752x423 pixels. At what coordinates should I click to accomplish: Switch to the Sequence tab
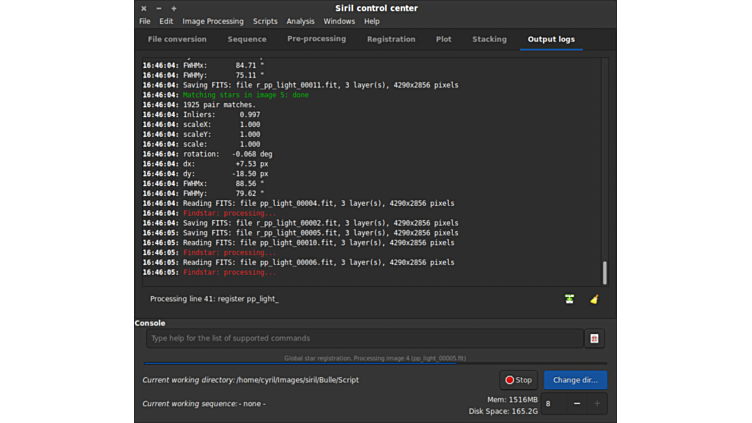(247, 40)
